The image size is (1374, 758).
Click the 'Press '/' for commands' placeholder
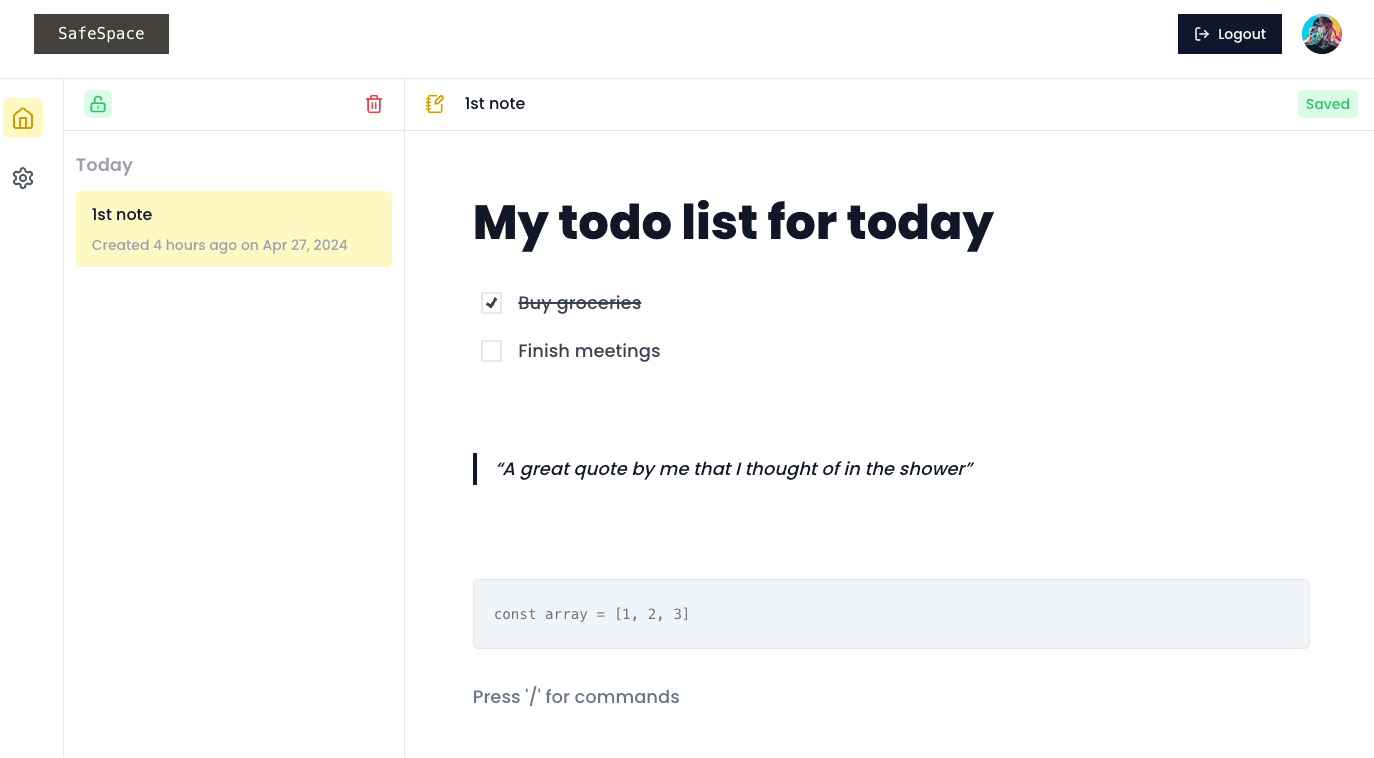point(576,697)
